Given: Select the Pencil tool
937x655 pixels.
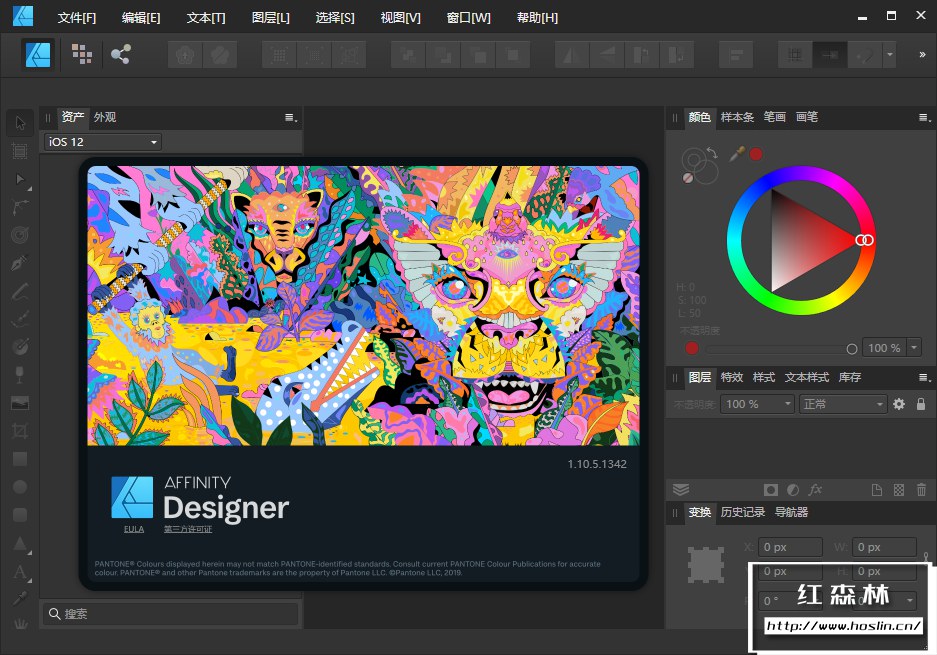Looking at the screenshot, I should [x=20, y=291].
